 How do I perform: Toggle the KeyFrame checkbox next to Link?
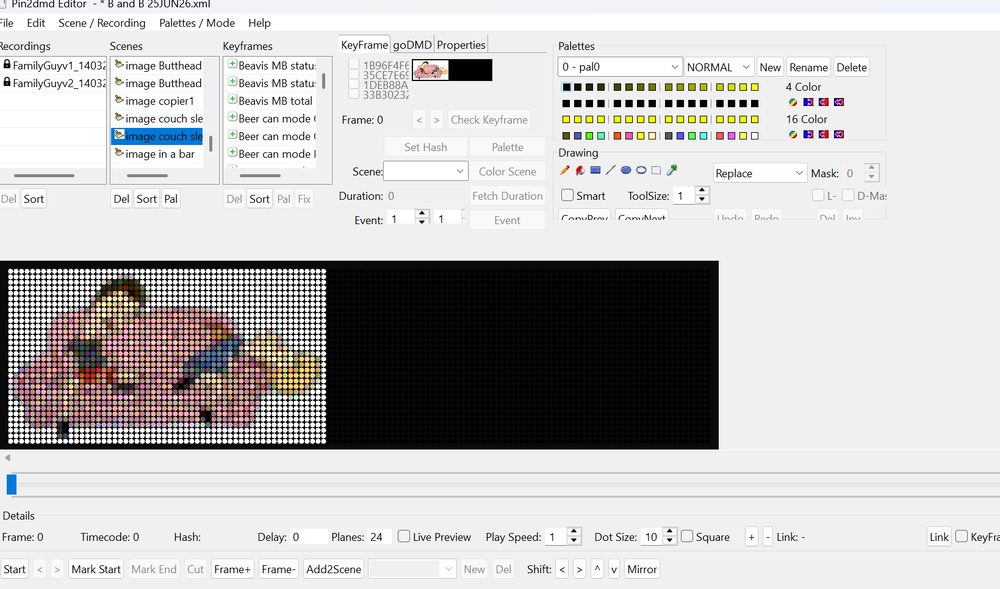(962, 537)
